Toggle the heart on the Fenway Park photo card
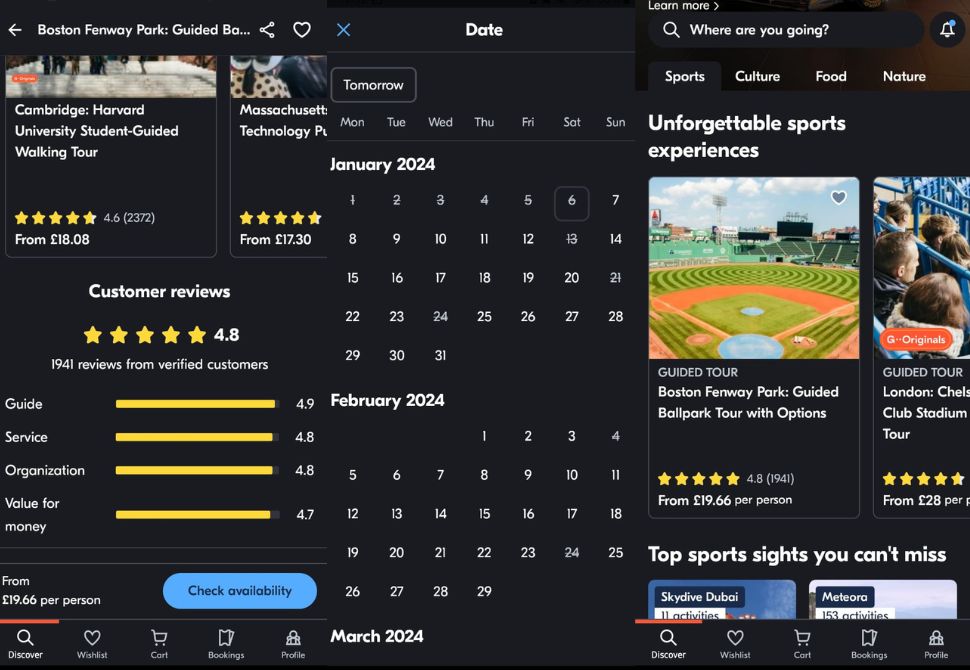The image size is (970, 670). [x=838, y=197]
